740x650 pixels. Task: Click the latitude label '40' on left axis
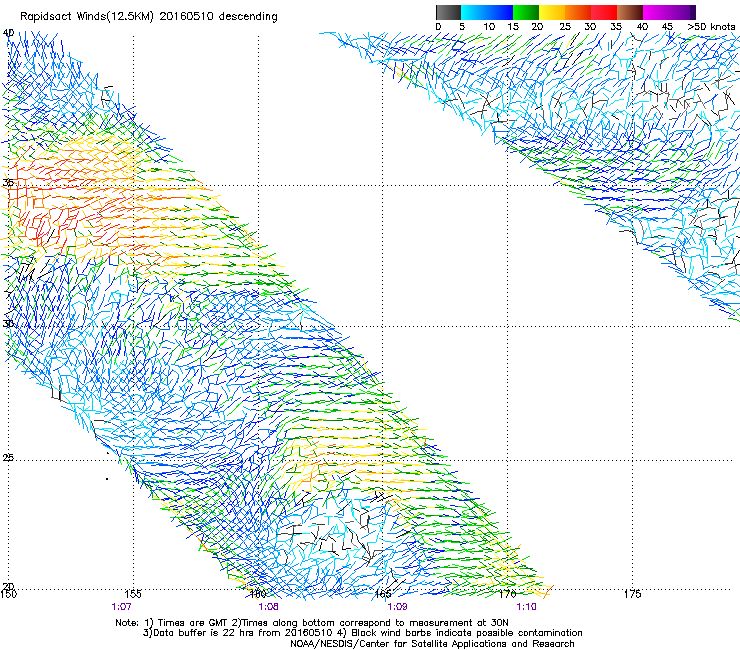point(8,33)
